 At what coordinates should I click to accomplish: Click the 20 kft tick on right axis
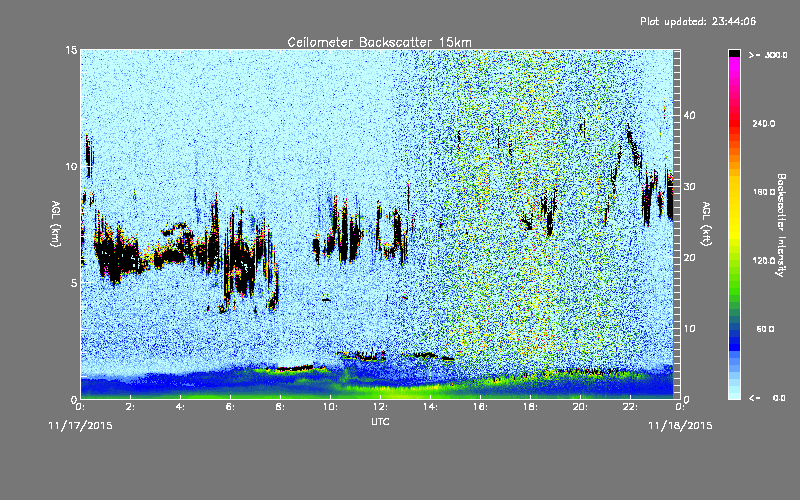pos(689,258)
